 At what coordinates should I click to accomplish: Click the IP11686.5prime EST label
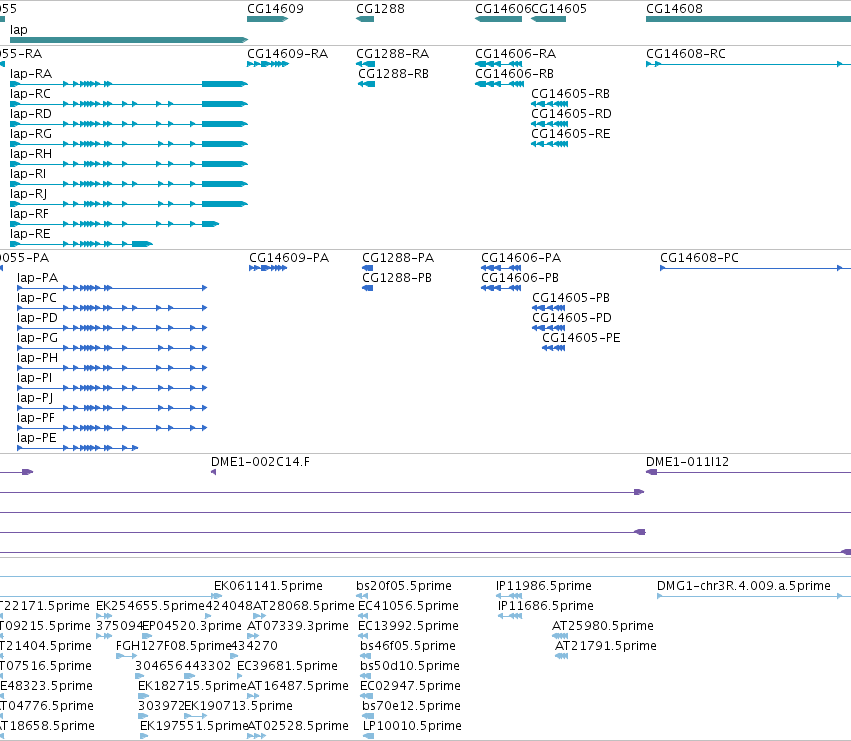tap(546, 606)
